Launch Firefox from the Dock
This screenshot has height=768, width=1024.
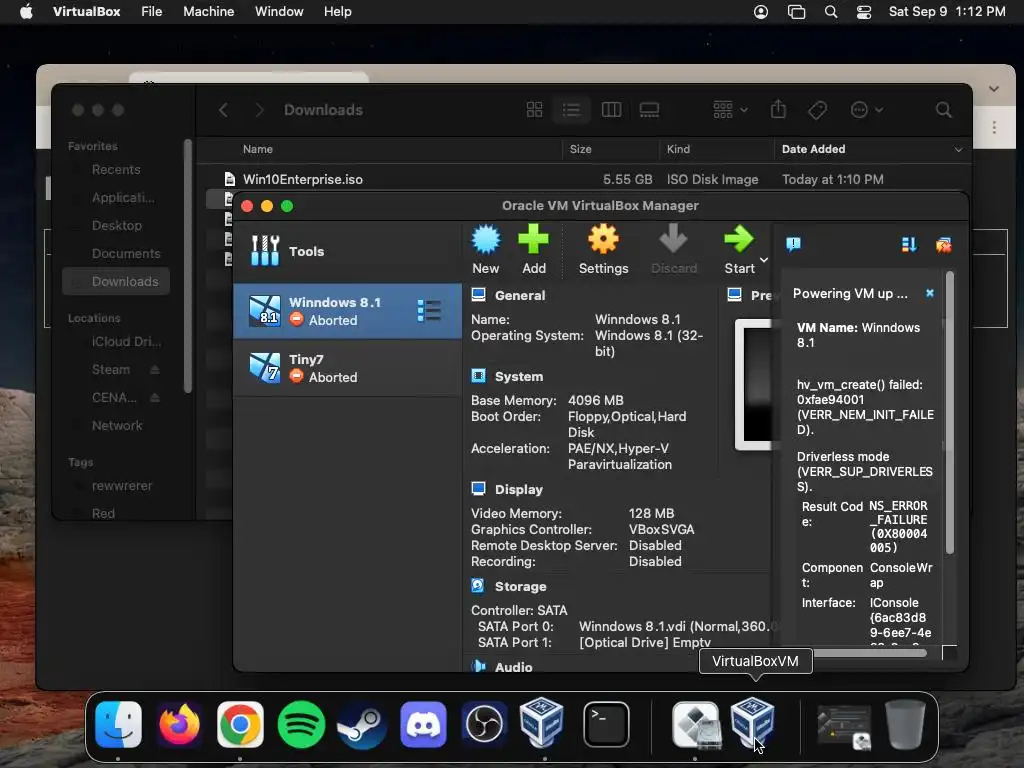[x=179, y=724]
